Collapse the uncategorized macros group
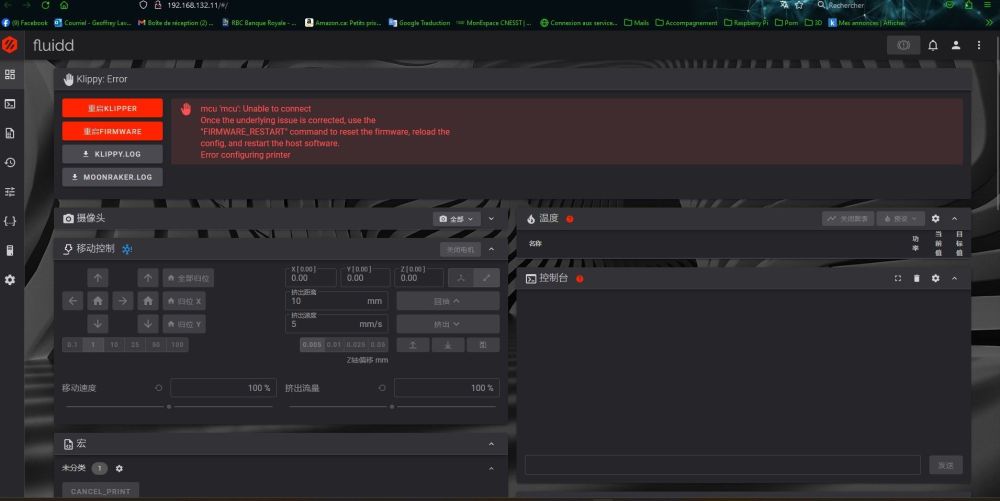The height and width of the screenshot is (501, 1000). 491,468
